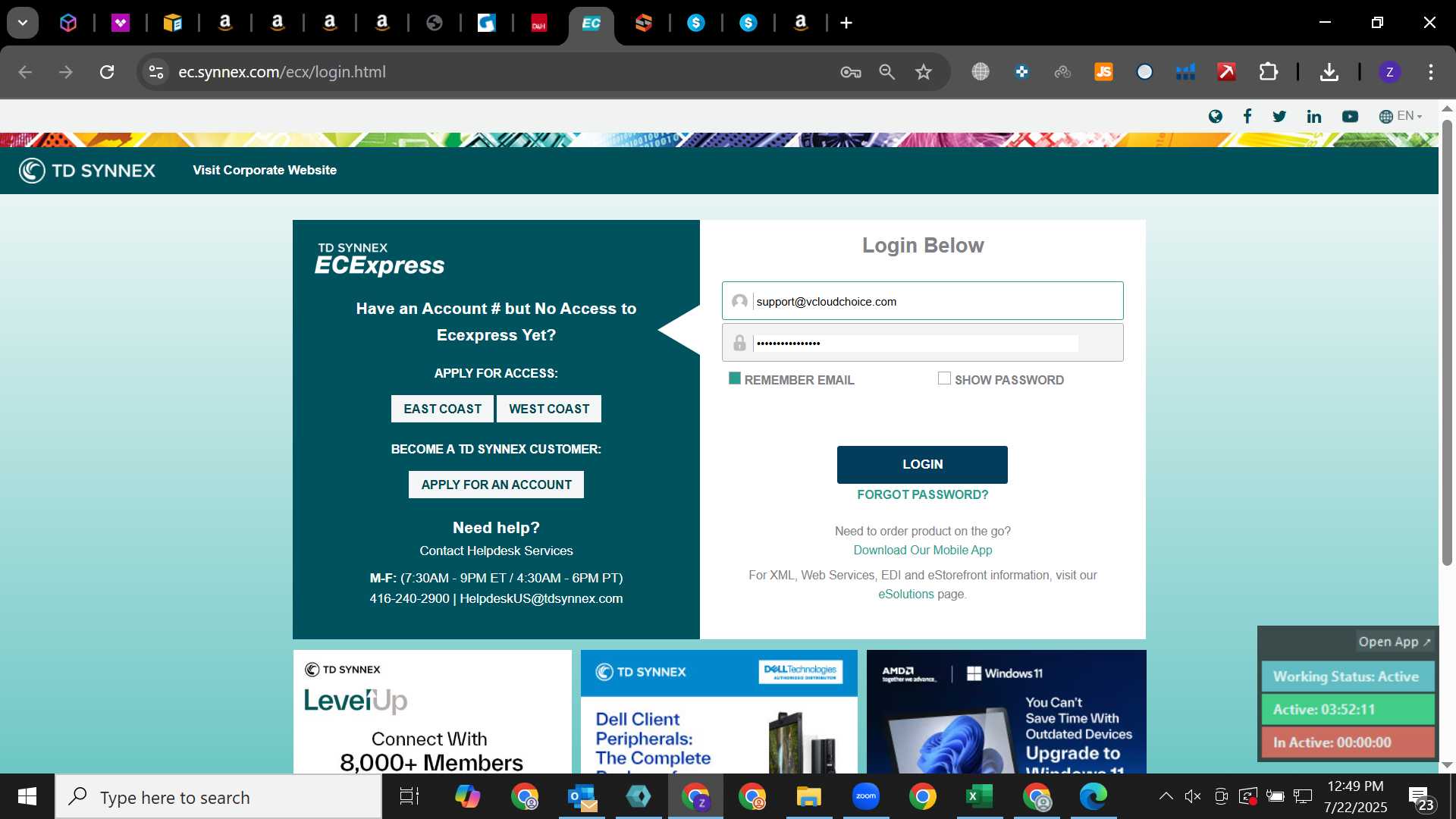Open the Extensions puzzle icon

pyautogui.click(x=1268, y=72)
